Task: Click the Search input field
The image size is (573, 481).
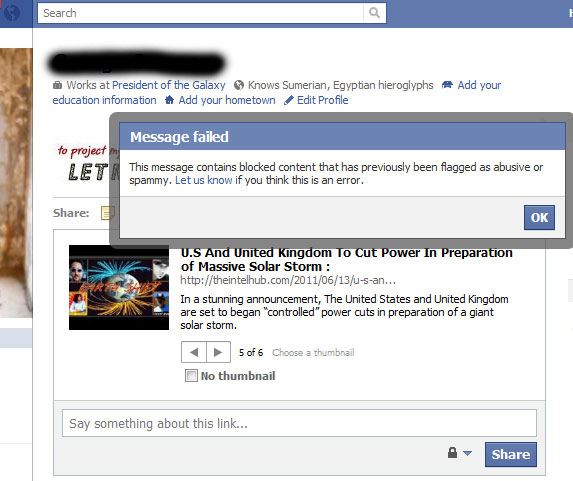Action: pyautogui.click(x=201, y=13)
